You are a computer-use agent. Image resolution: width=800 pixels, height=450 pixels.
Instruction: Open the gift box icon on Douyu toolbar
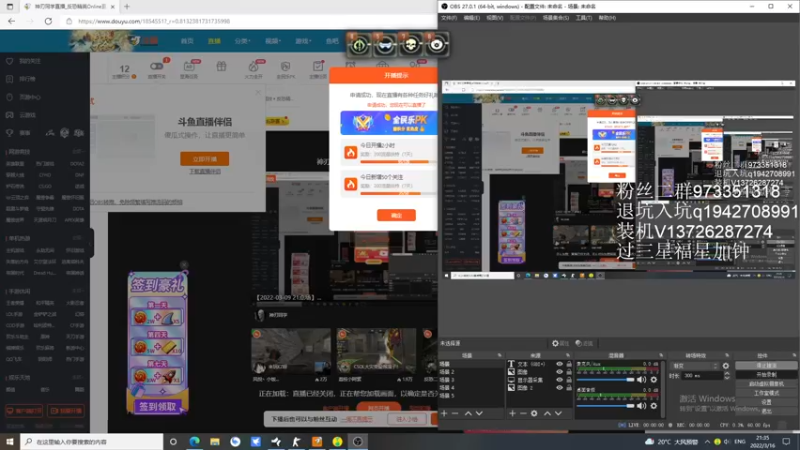click(221, 66)
